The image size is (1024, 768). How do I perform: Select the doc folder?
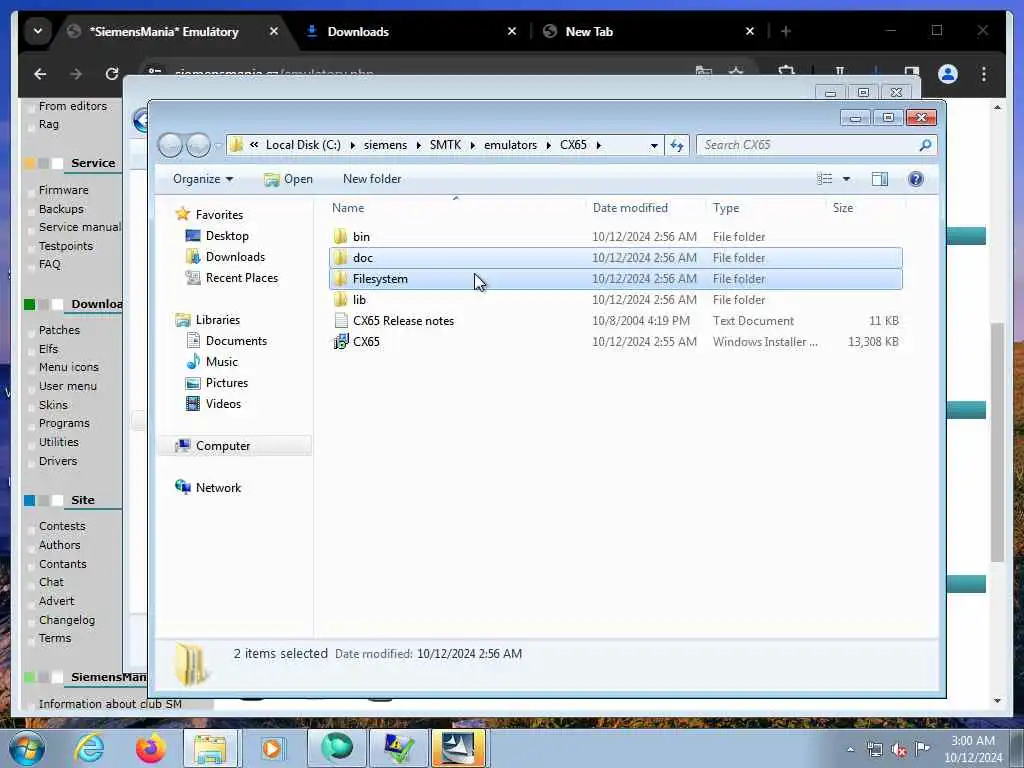click(x=616, y=257)
